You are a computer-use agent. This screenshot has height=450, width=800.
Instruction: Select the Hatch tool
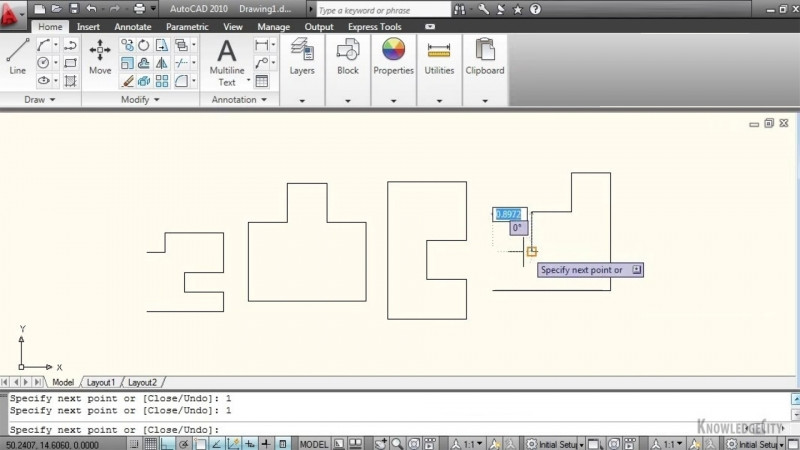(x=70, y=81)
